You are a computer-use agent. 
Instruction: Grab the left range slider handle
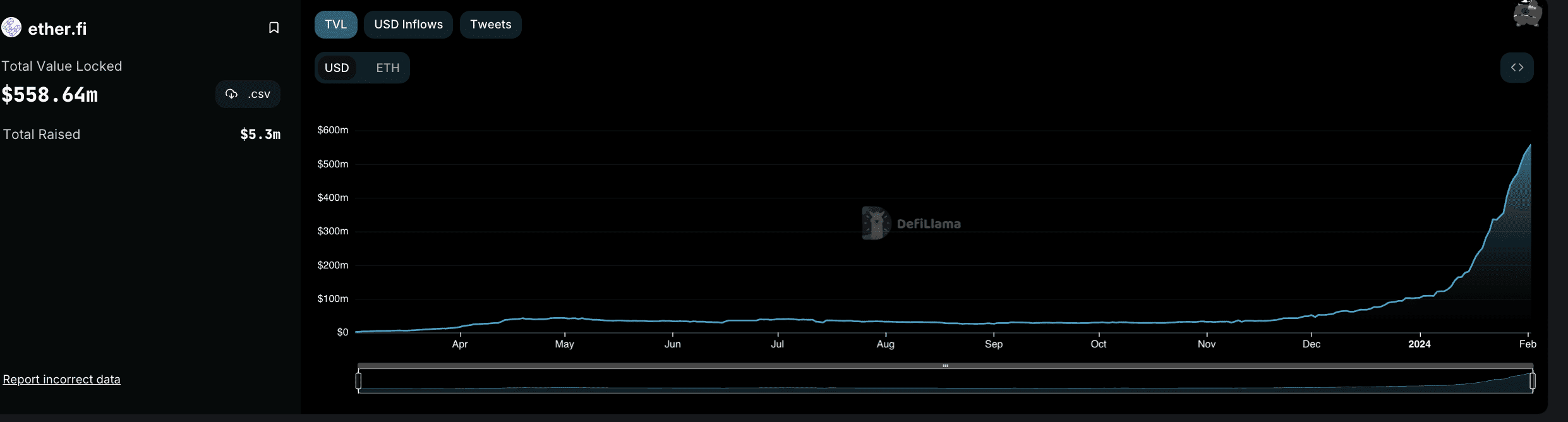[x=359, y=380]
